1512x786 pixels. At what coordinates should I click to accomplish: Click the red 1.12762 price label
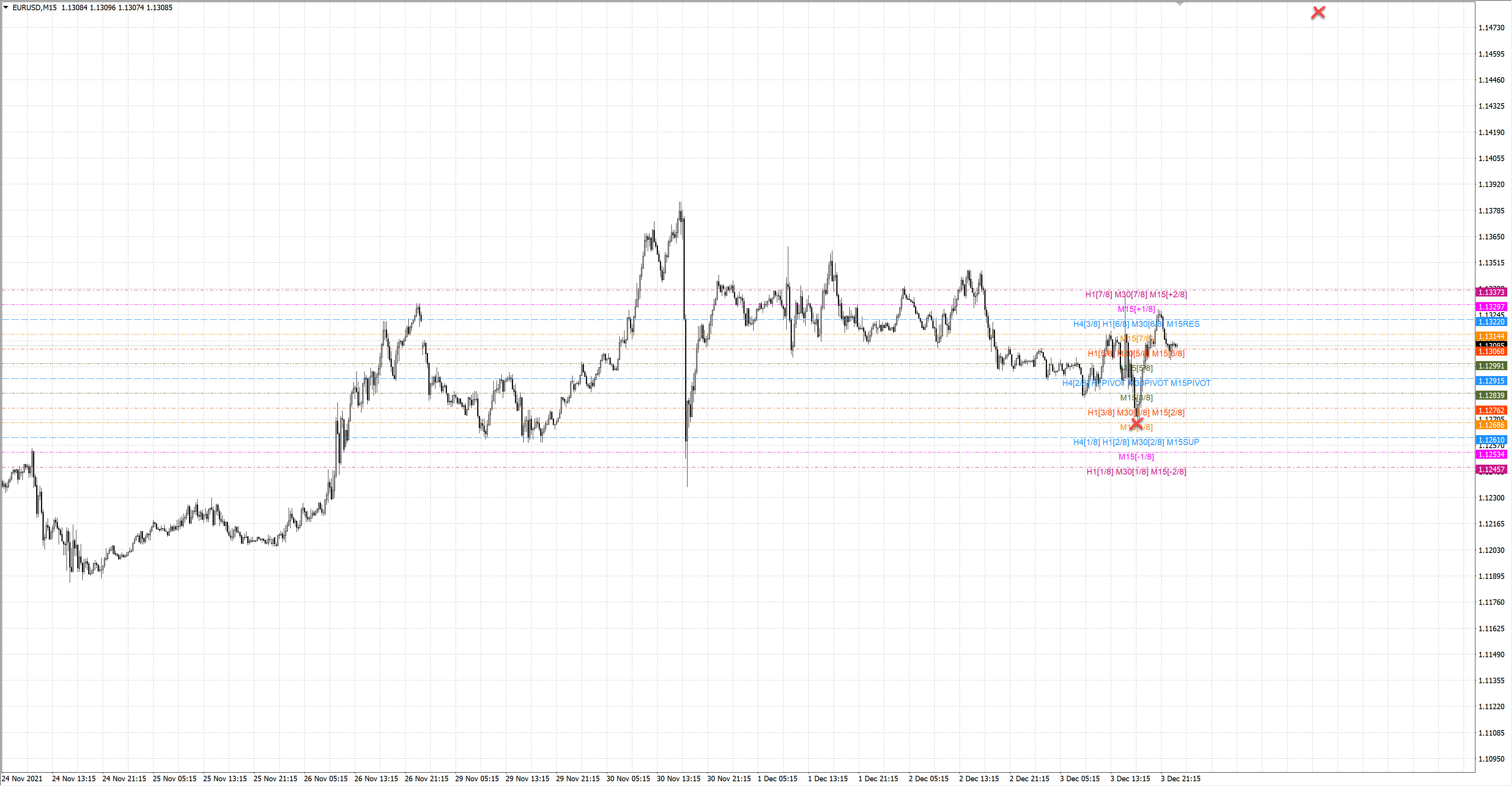(x=1491, y=410)
